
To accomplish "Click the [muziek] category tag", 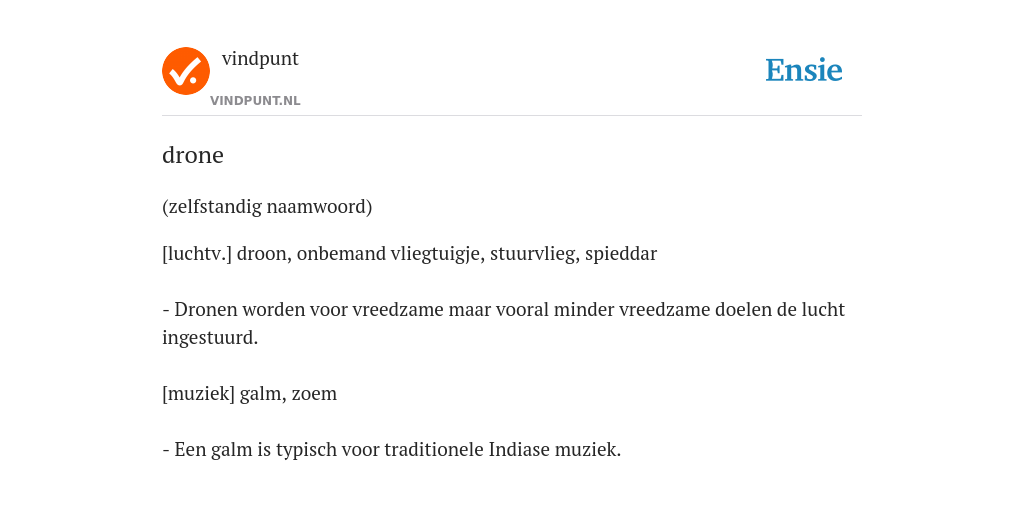I will 198,394.
